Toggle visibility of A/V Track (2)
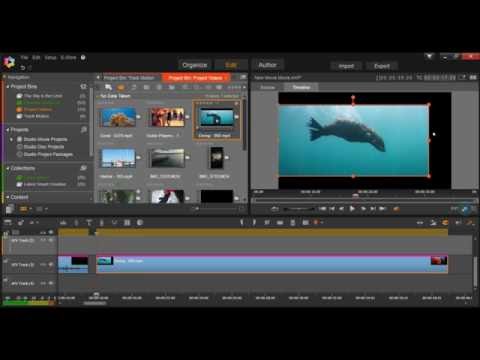Screen dimensions: 480x360 click(51, 240)
